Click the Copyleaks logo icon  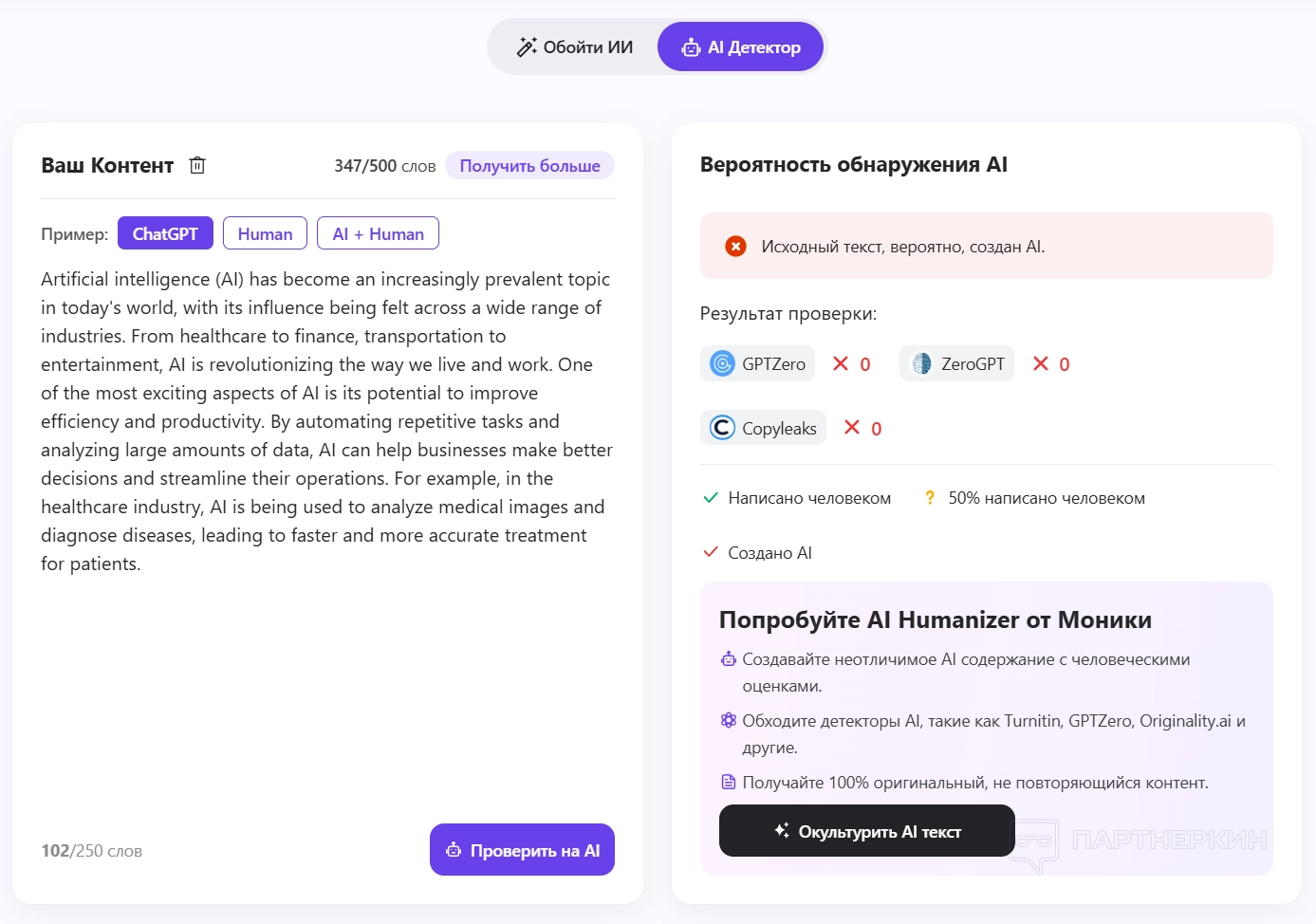coord(723,428)
